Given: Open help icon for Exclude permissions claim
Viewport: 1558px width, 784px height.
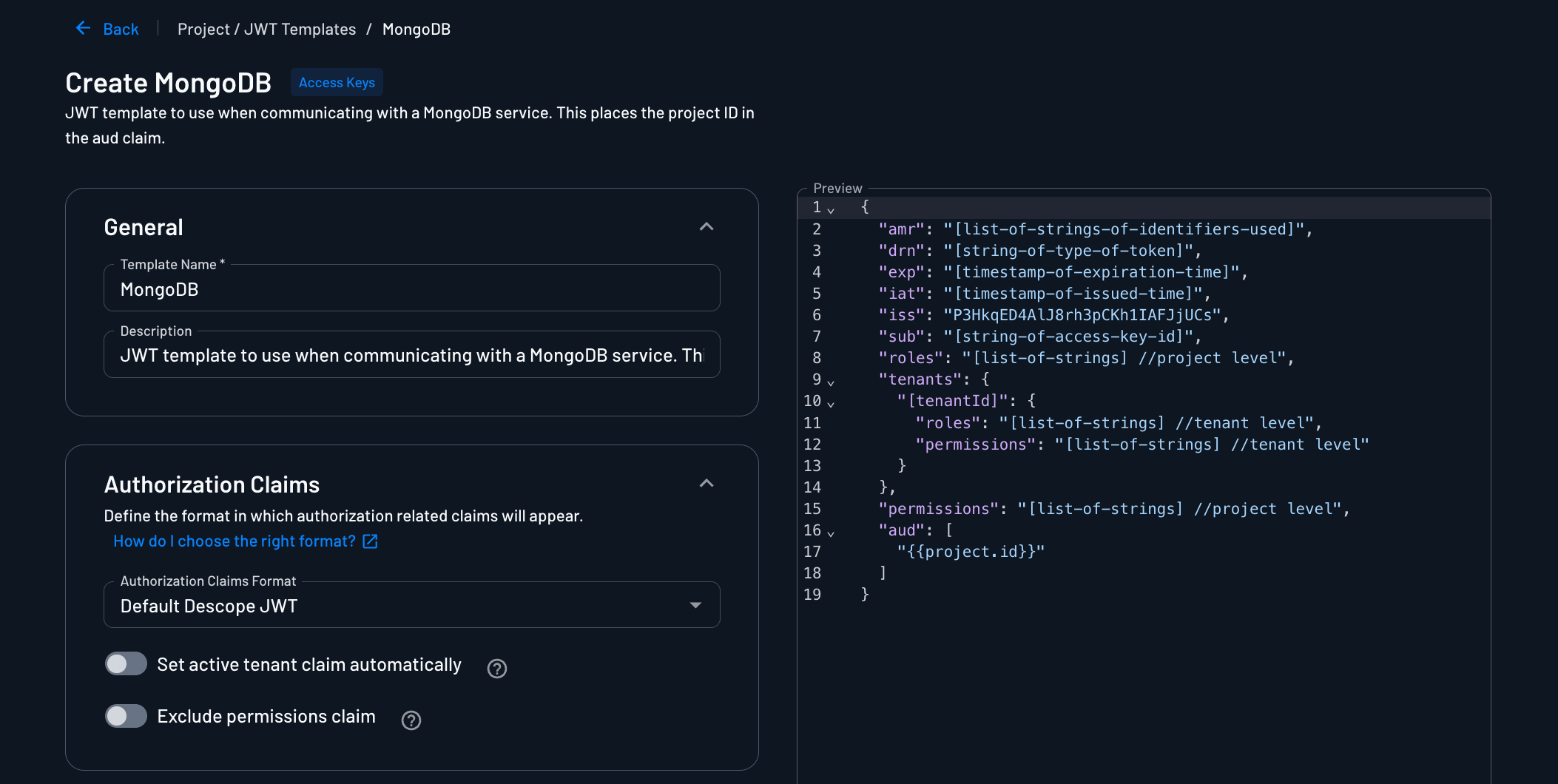Looking at the screenshot, I should pyautogui.click(x=411, y=720).
